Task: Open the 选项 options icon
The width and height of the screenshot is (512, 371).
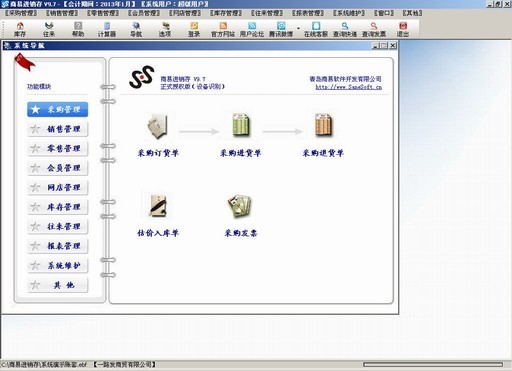Action: coord(165,29)
